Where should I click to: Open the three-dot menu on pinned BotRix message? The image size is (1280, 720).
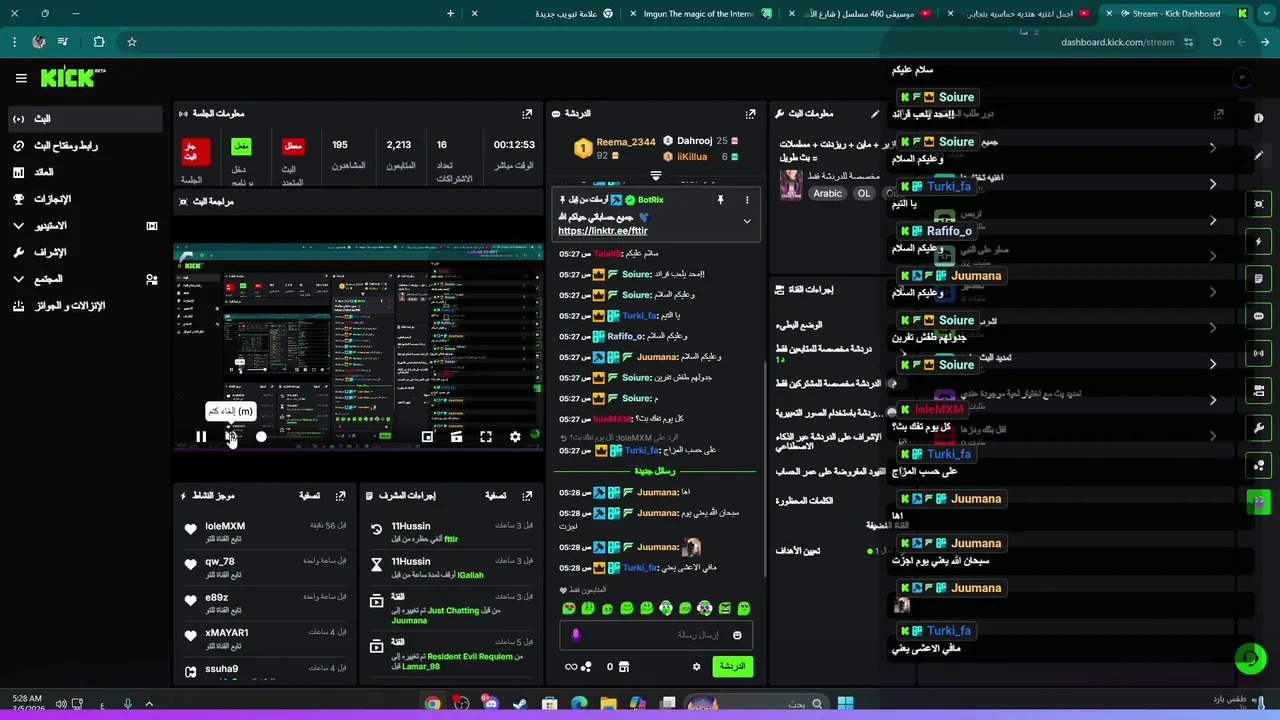coord(746,200)
